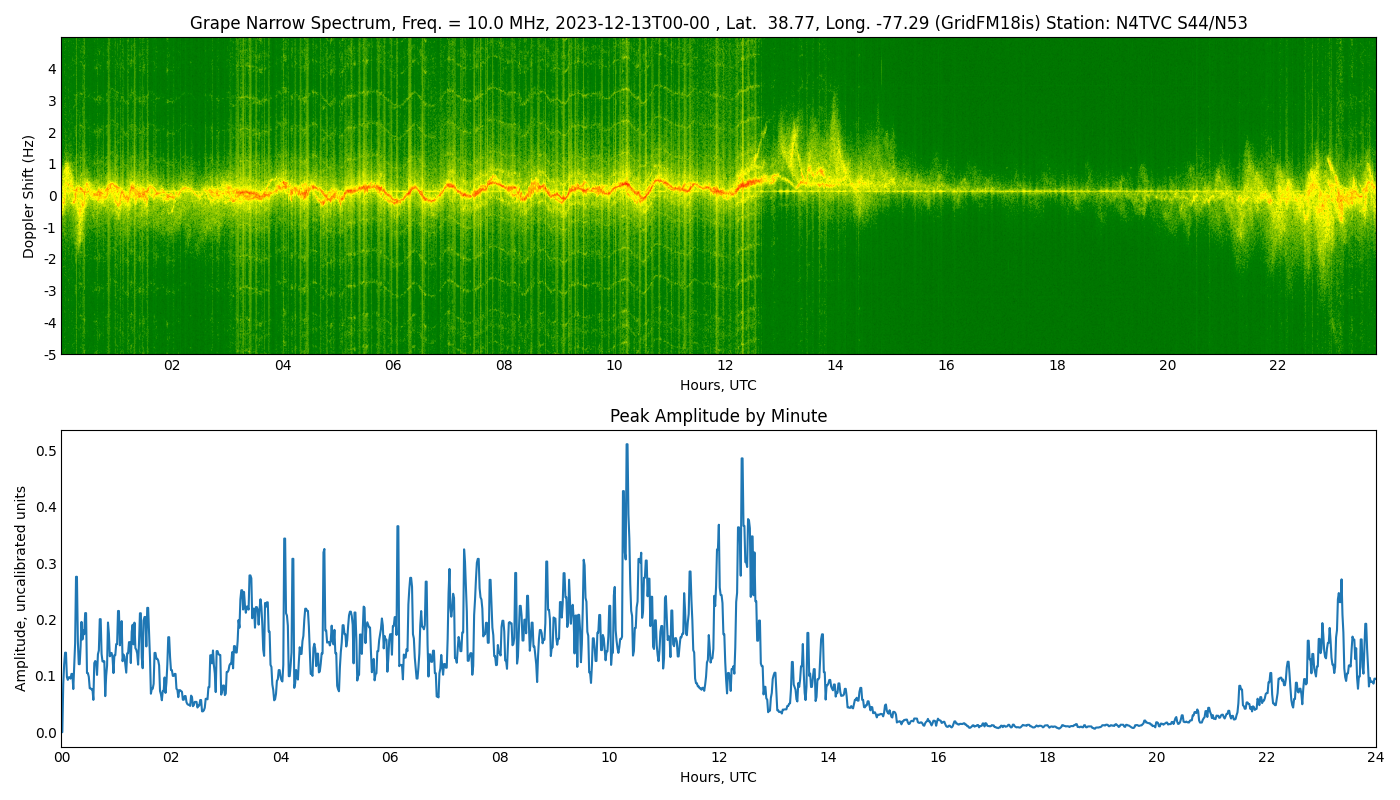Select the -5 Hz Doppler shift tick label
This screenshot has width=1400, height=800.
pos(47,354)
